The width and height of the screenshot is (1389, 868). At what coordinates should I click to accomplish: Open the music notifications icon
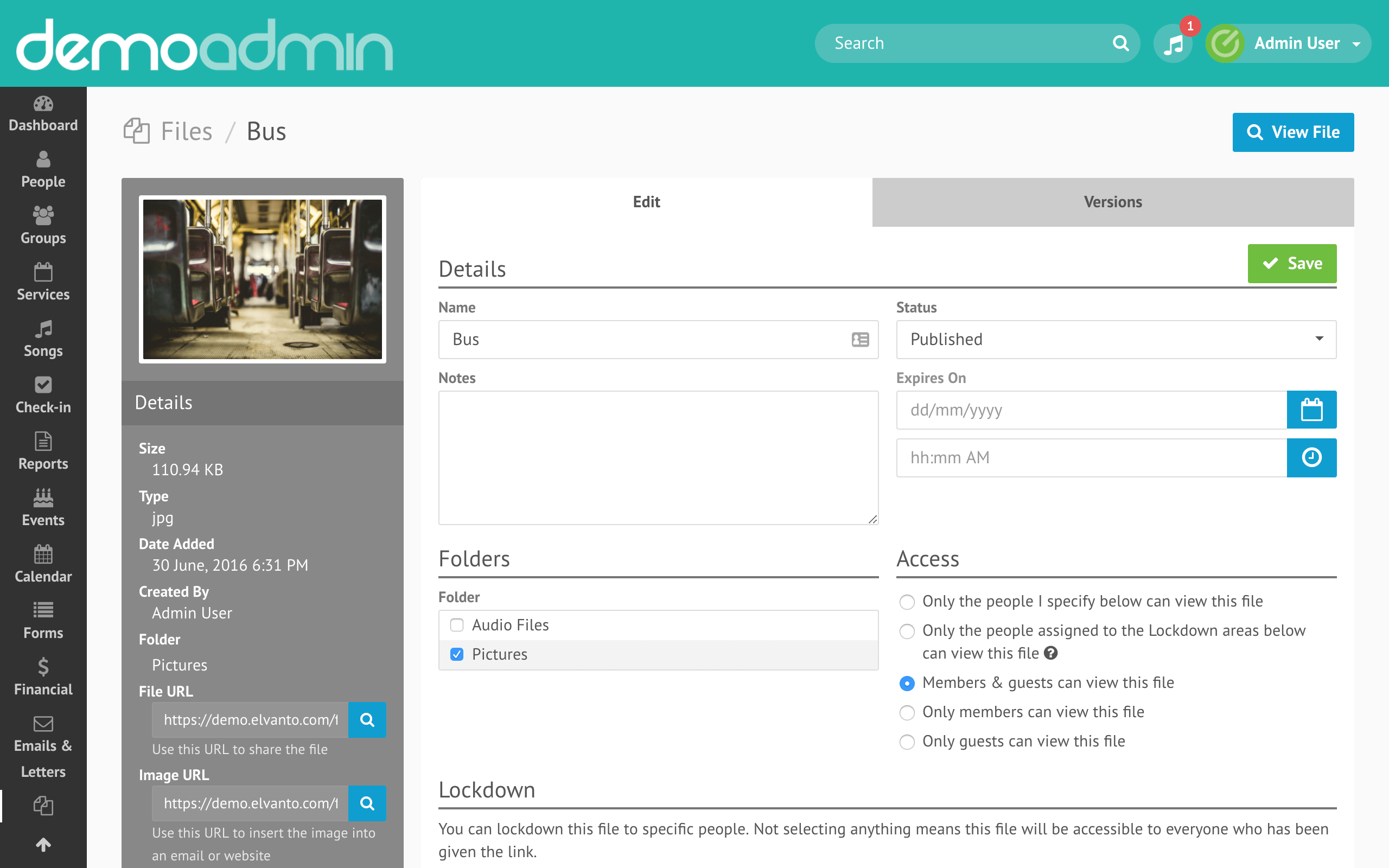tap(1173, 43)
